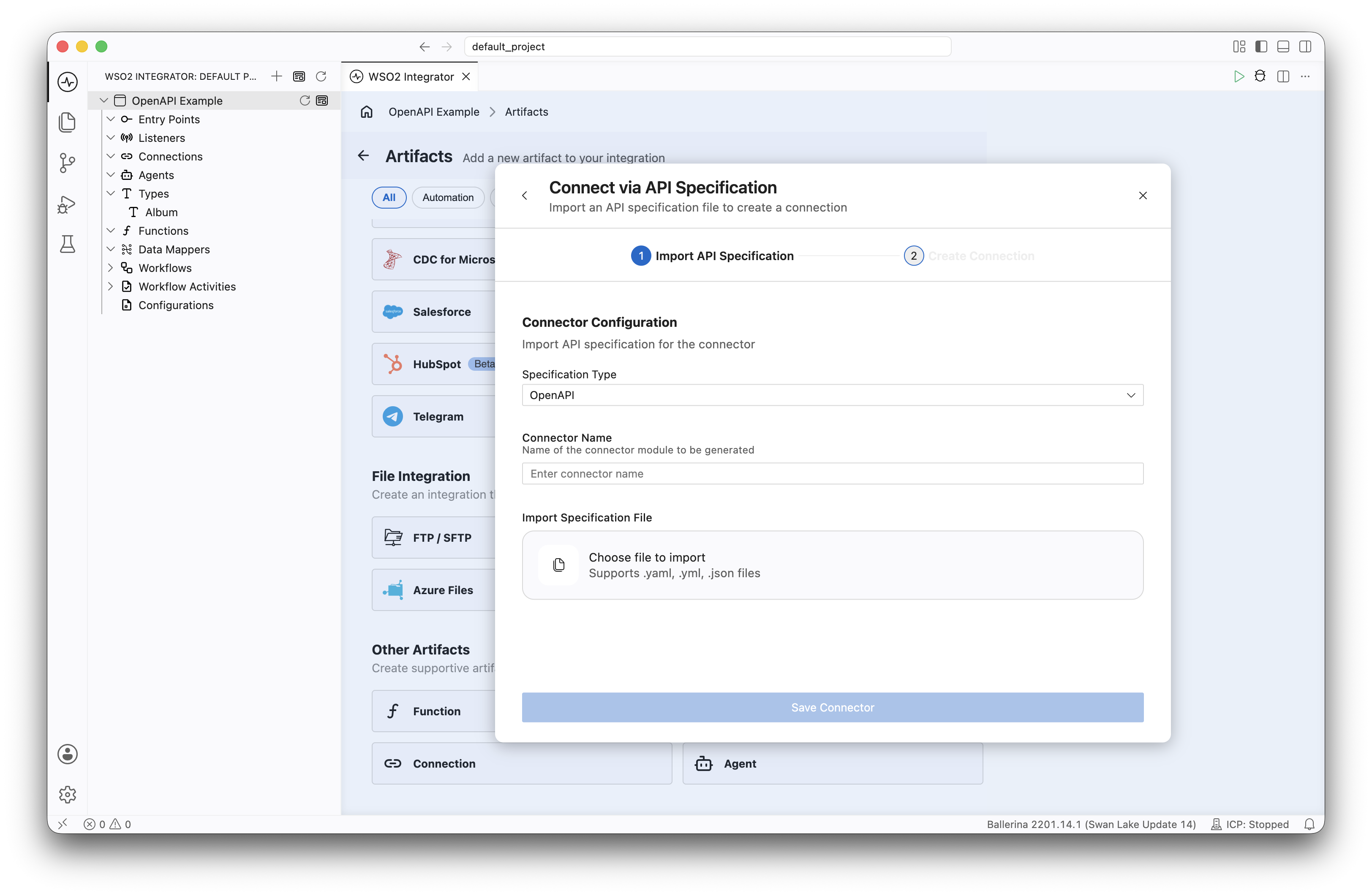Screen dimensions: 1372x896
Task: Click the default_project search box
Action: (707, 47)
